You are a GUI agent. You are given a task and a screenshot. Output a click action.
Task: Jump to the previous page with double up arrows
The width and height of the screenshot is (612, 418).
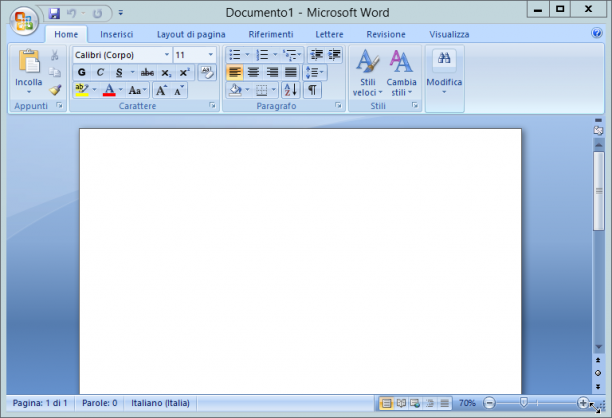pos(598,360)
